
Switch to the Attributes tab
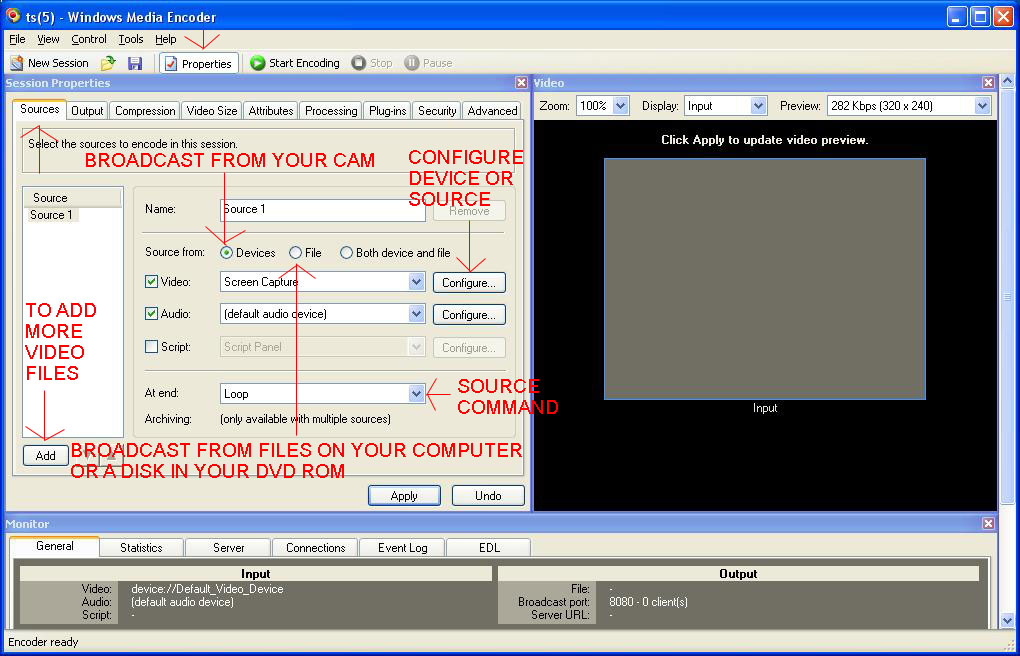point(271,111)
